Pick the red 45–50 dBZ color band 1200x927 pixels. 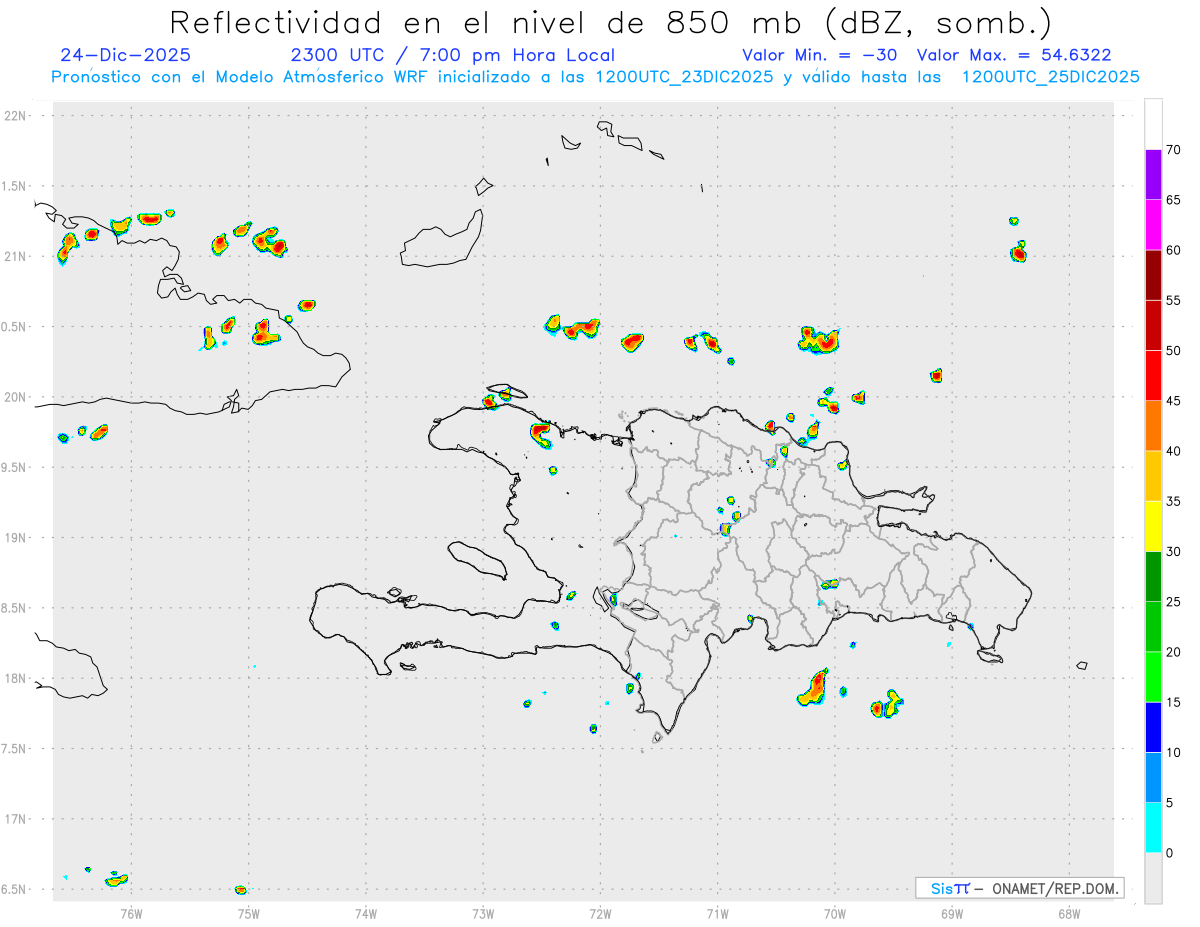1153,376
